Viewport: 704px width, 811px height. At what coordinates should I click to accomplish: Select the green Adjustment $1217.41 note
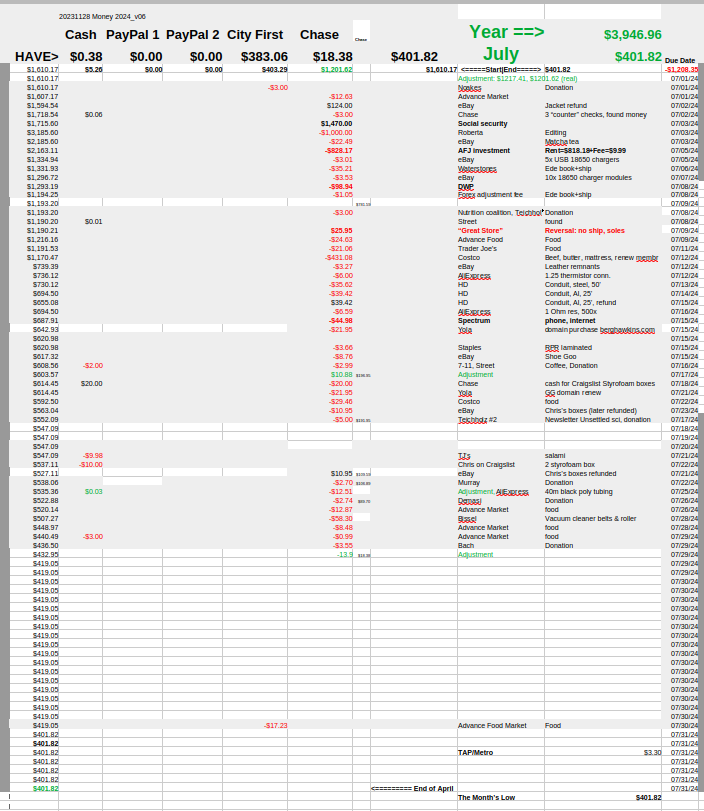(x=517, y=79)
